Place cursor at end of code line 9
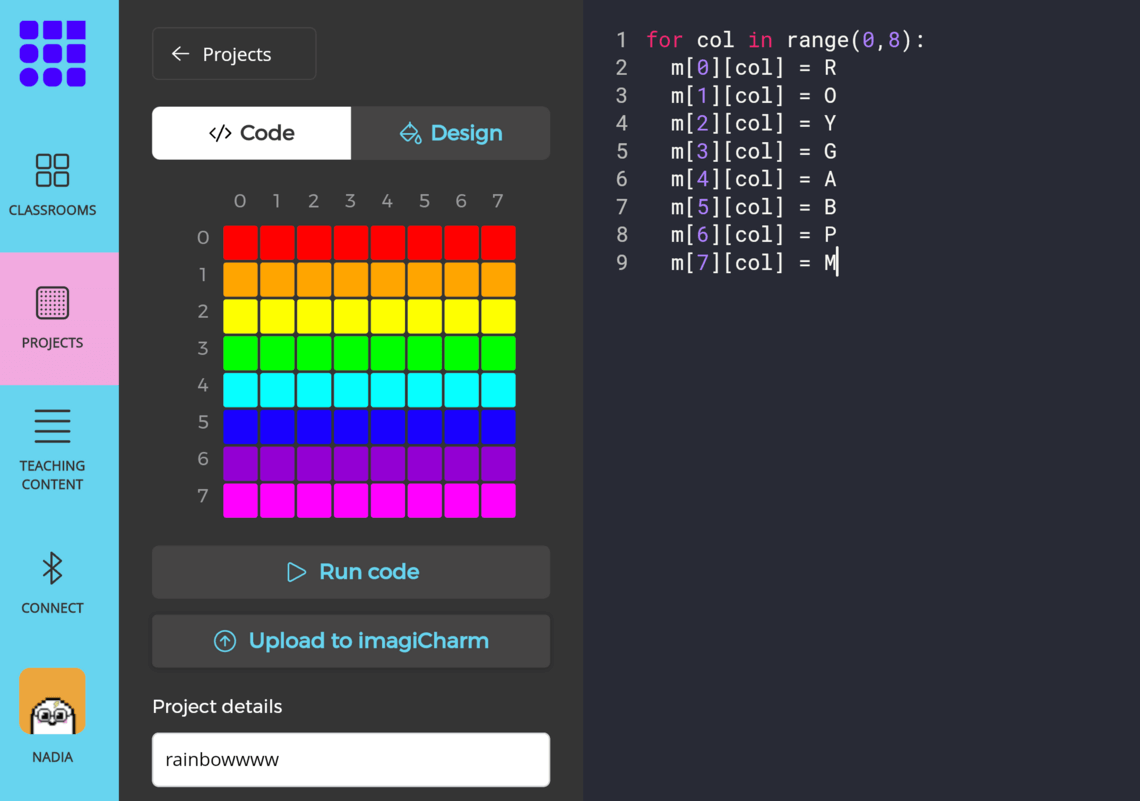Viewport: 1140px width, 801px height. coord(838,263)
